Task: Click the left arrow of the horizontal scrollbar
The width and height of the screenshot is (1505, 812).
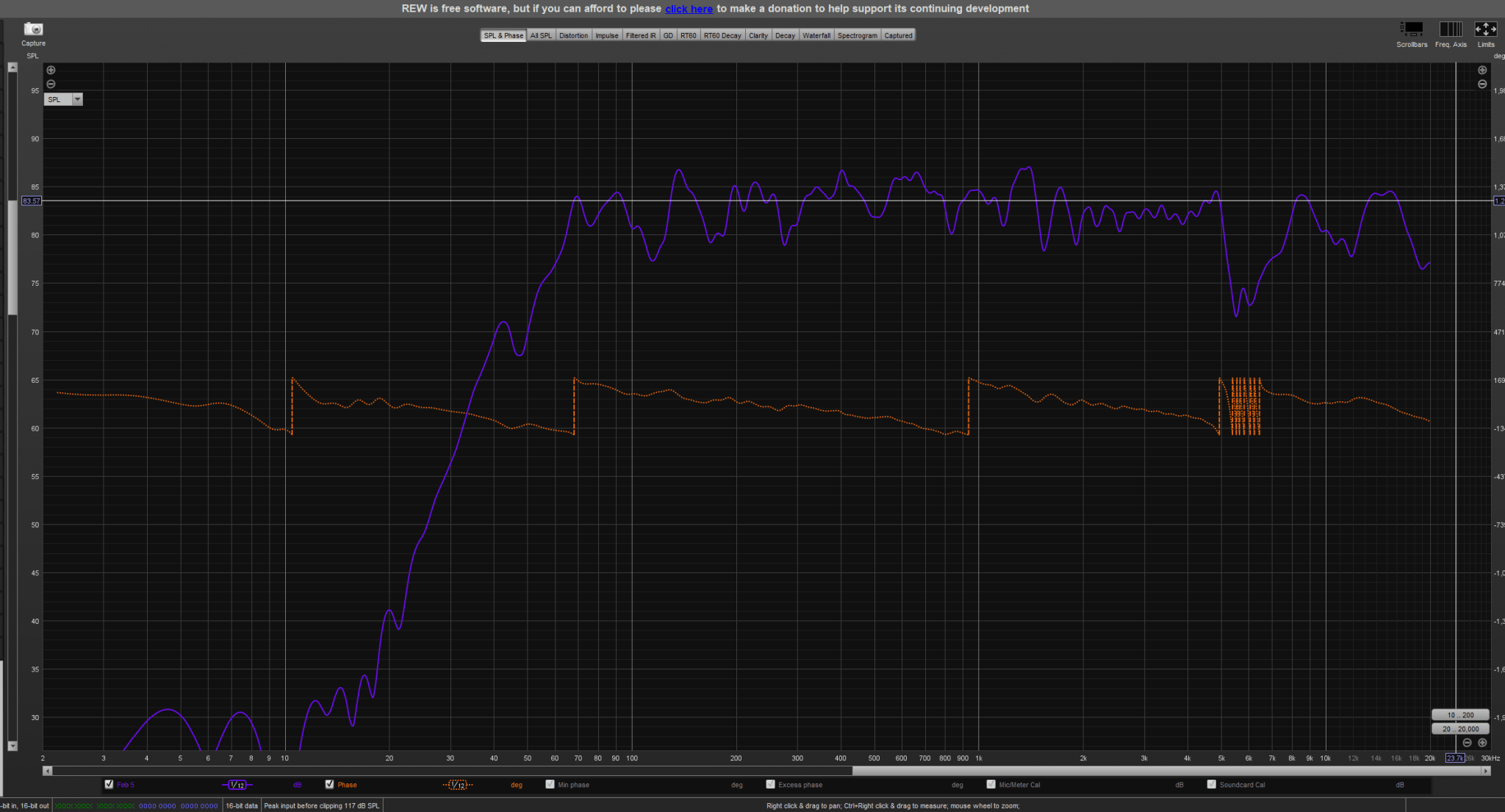Action: [48, 771]
